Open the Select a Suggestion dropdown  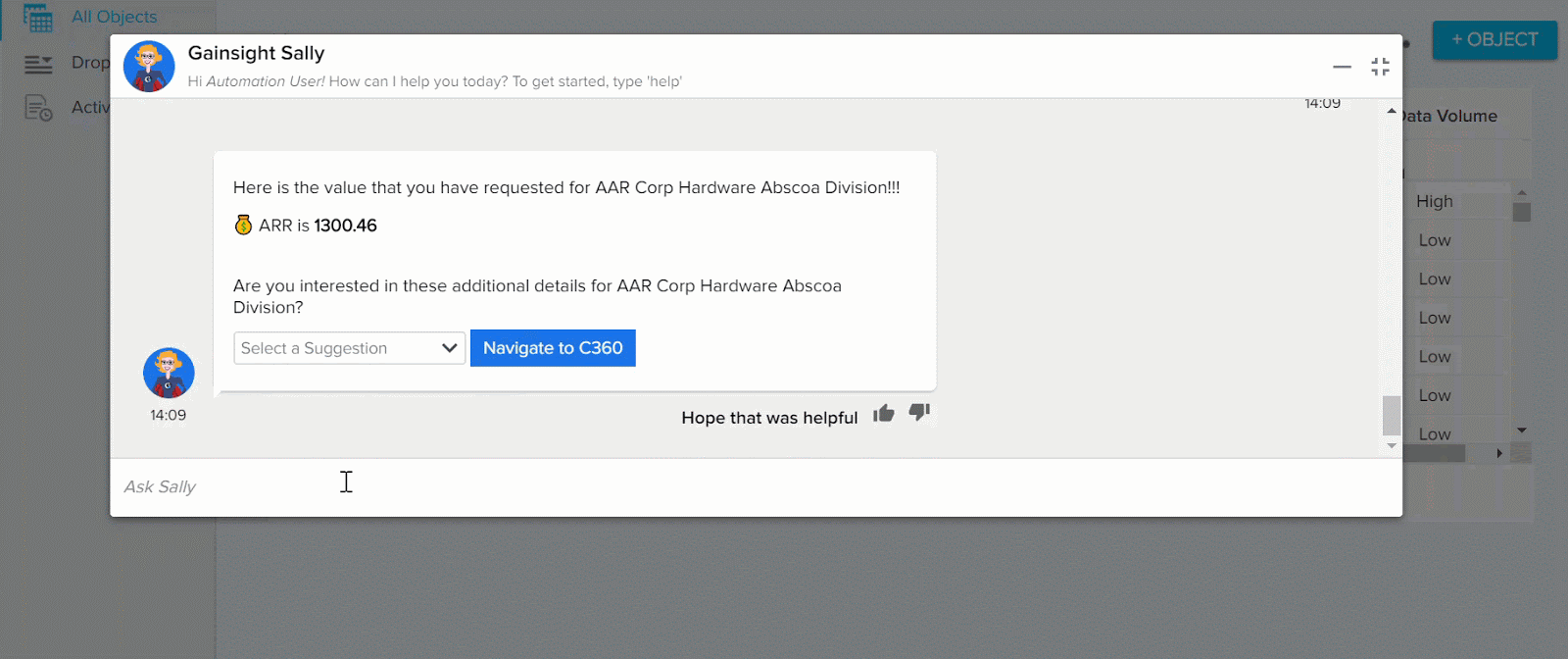tap(349, 348)
